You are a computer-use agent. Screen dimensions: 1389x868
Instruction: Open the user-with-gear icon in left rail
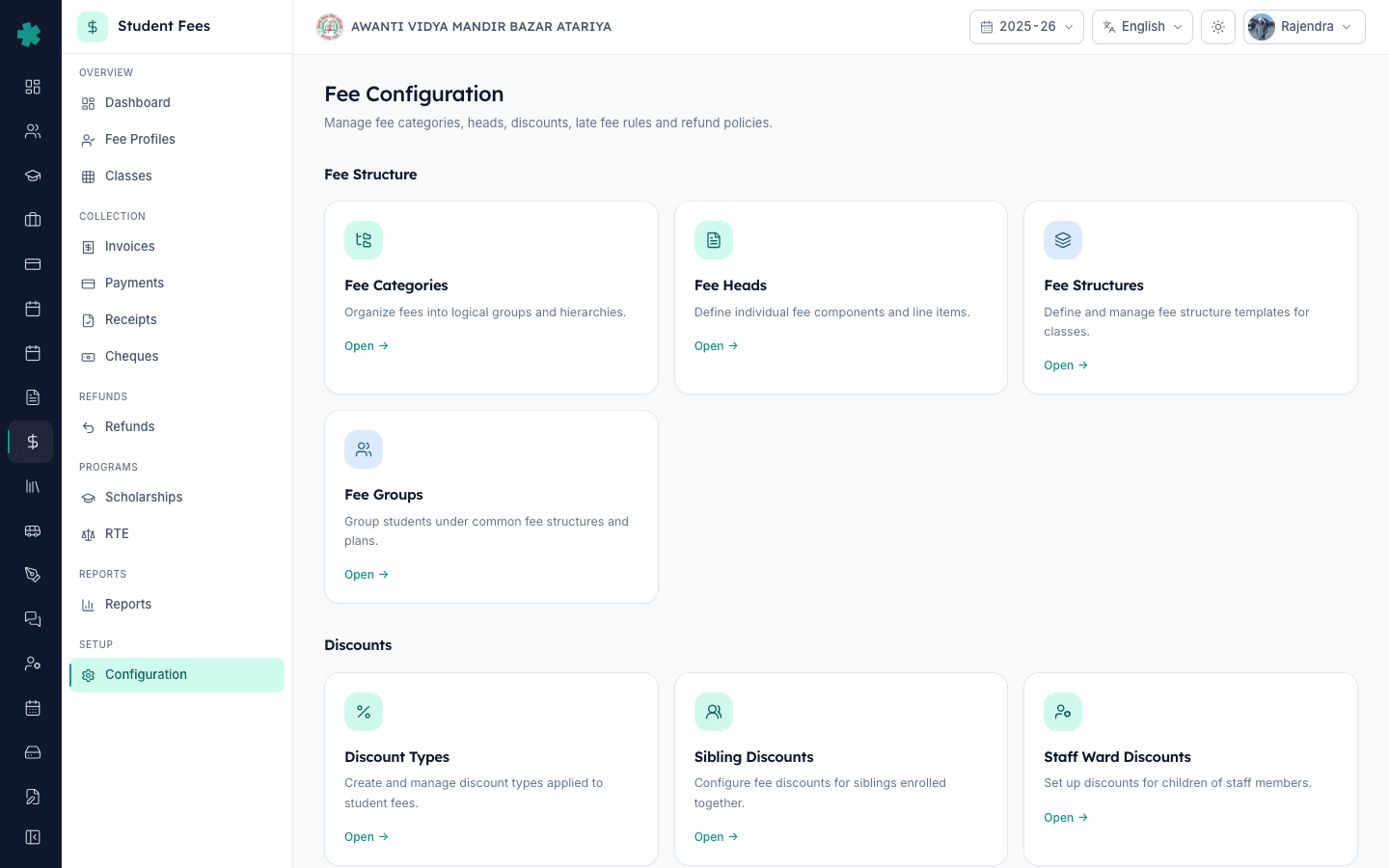click(x=33, y=664)
